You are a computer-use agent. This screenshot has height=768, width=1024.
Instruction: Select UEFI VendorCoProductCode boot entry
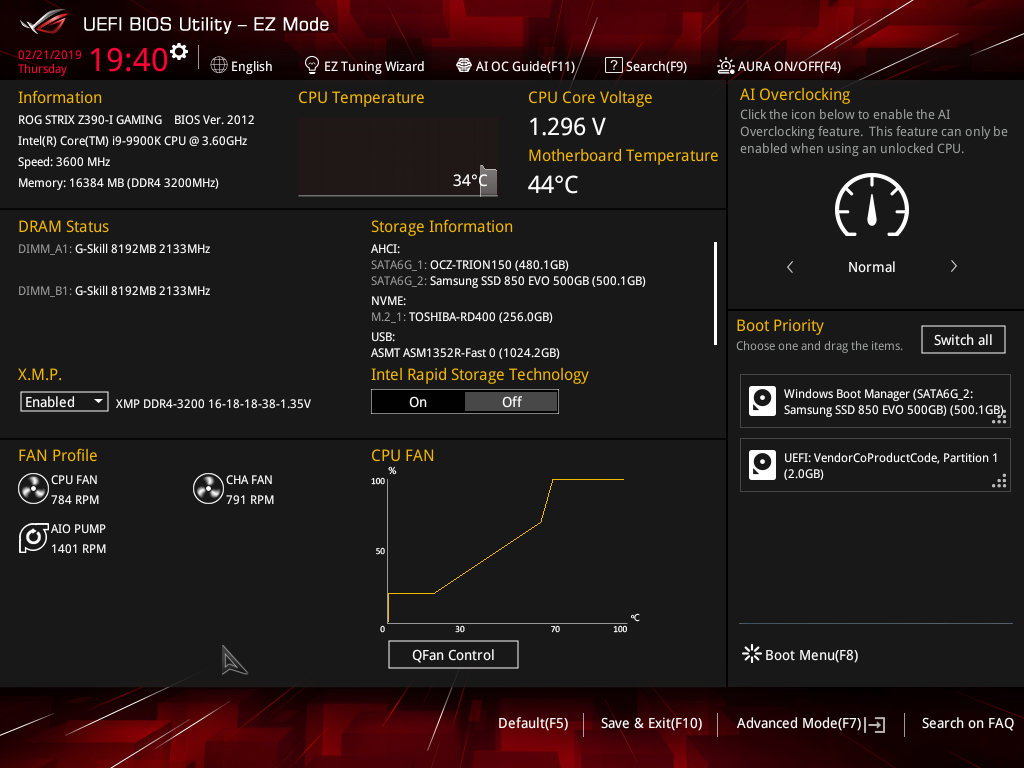tap(875, 465)
